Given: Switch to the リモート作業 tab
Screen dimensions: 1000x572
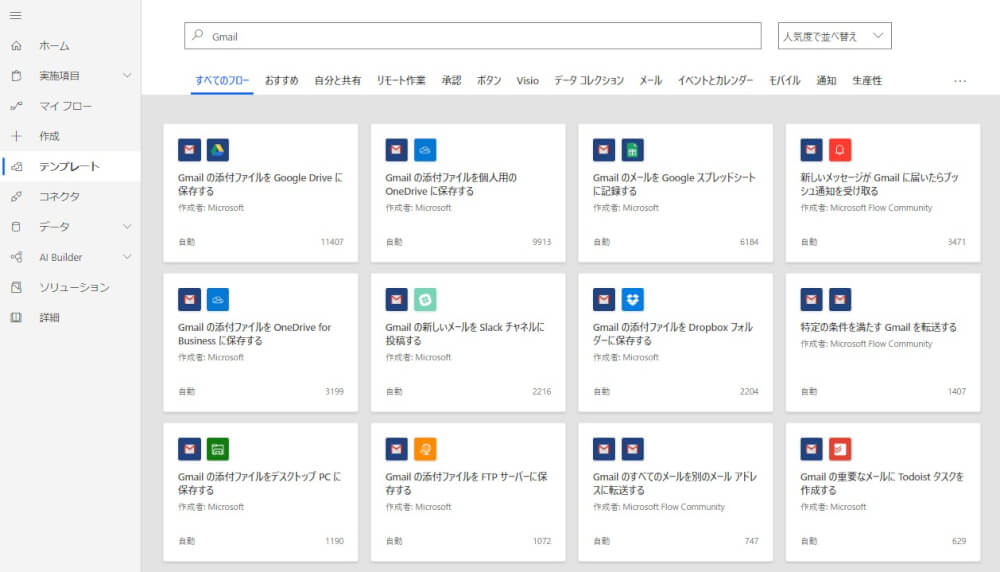Looking at the screenshot, I should [401, 80].
